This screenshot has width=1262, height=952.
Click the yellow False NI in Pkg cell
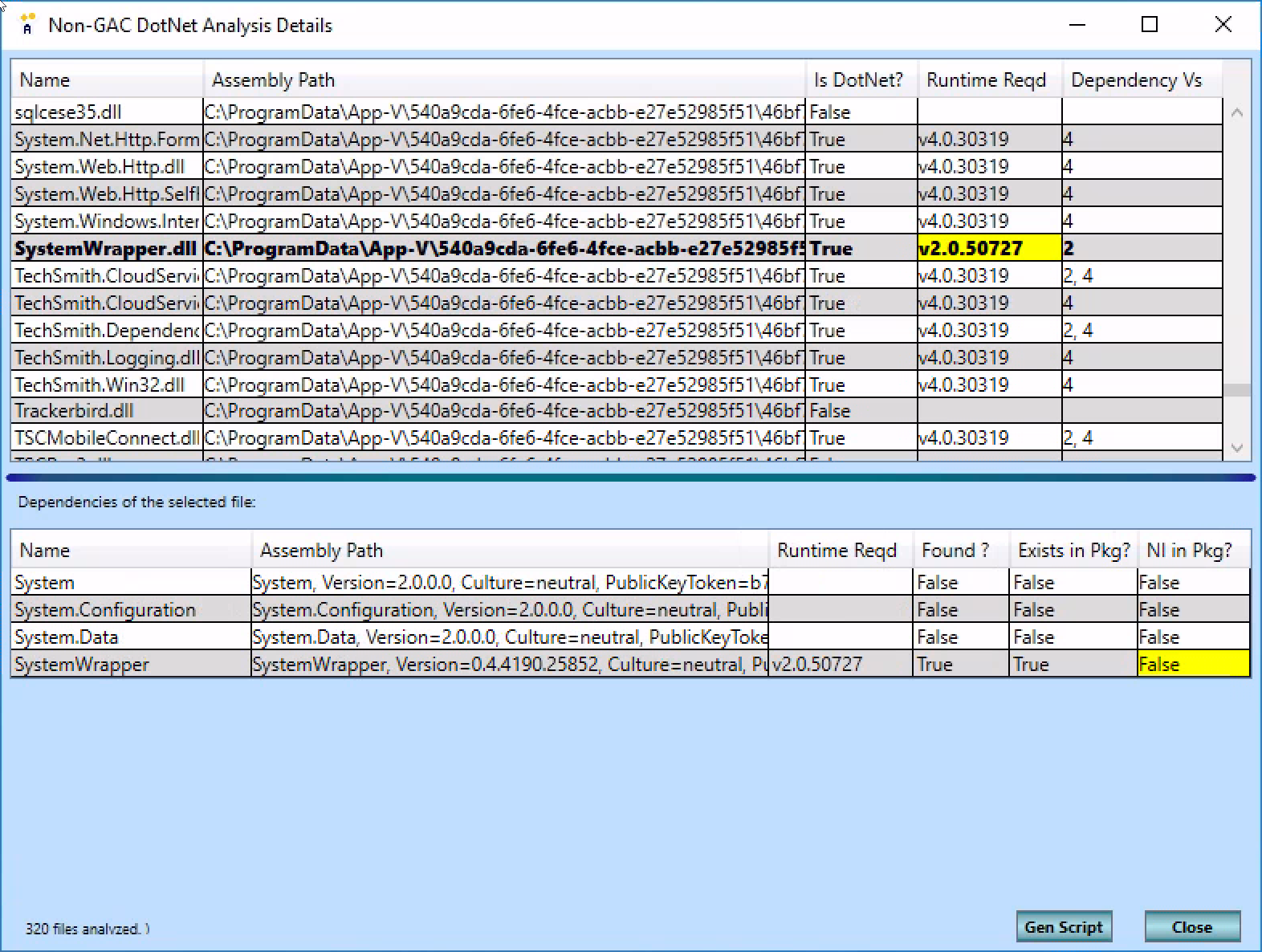pyautogui.click(x=1194, y=665)
